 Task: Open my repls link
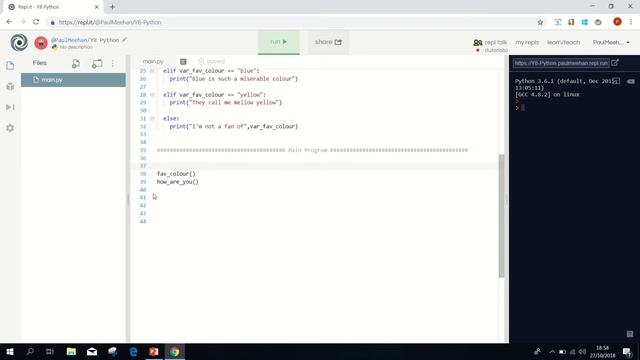pyautogui.click(x=527, y=42)
